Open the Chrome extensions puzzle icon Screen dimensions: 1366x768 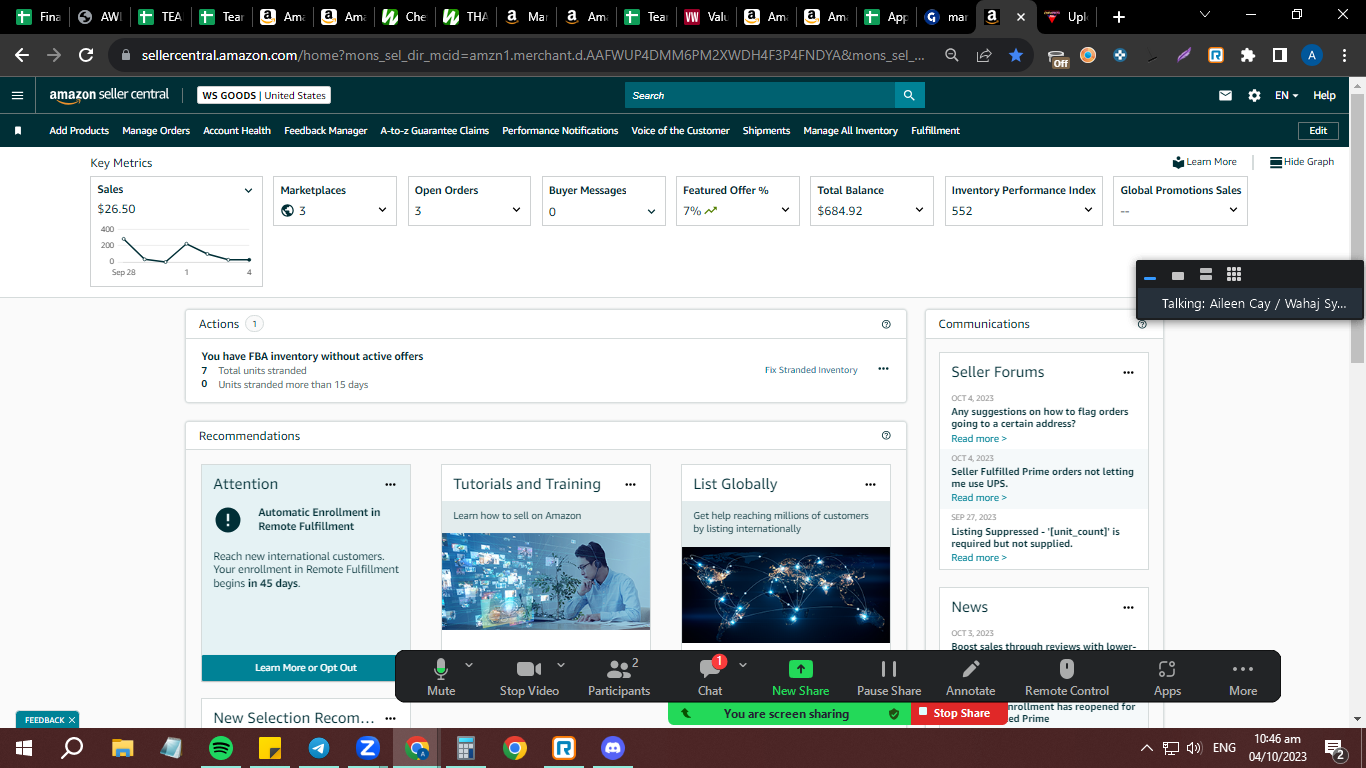[1247, 56]
